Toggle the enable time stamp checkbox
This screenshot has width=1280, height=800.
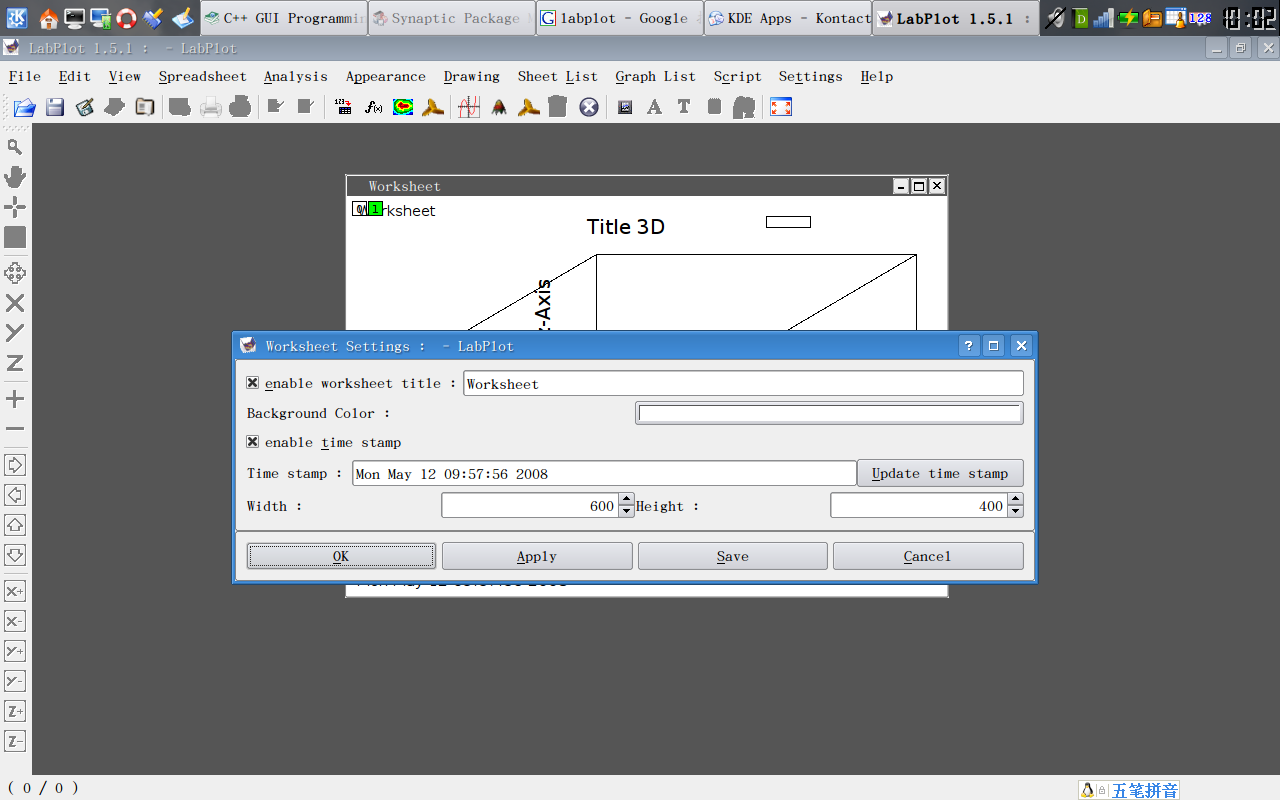coord(253,442)
